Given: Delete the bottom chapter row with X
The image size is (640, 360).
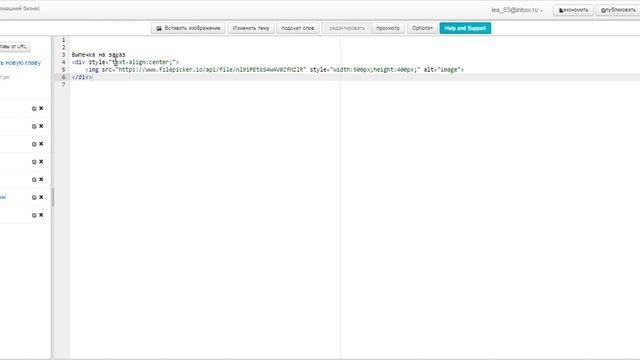Looking at the screenshot, I should pos(41,215).
